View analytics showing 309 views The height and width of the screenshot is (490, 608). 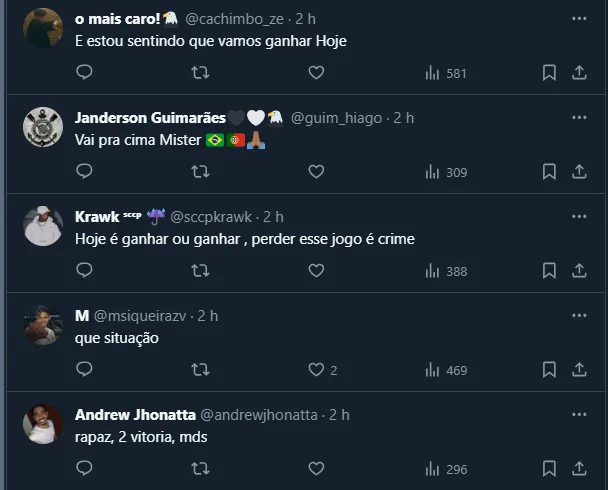tap(446, 172)
